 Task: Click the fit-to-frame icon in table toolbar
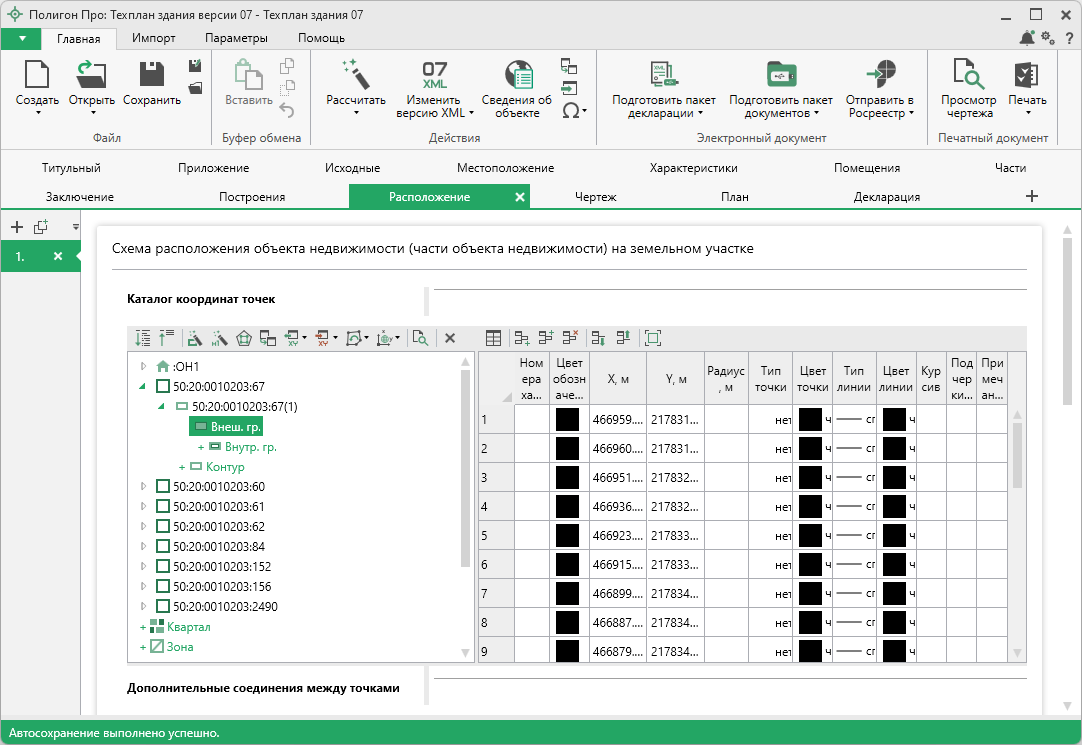653,339
